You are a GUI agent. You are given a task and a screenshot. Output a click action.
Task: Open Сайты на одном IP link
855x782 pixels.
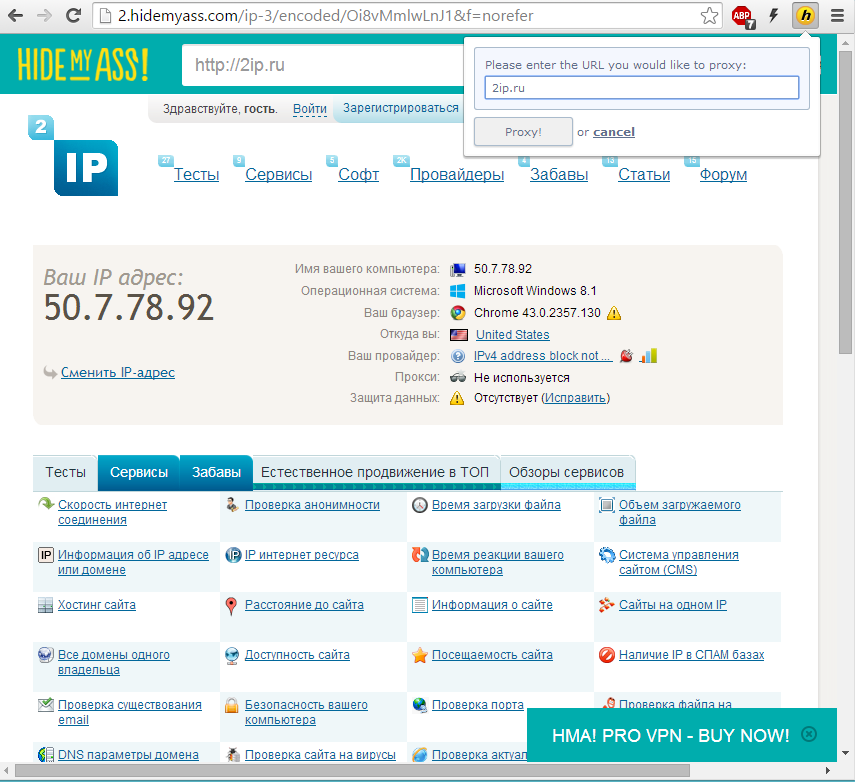[672, 605]
